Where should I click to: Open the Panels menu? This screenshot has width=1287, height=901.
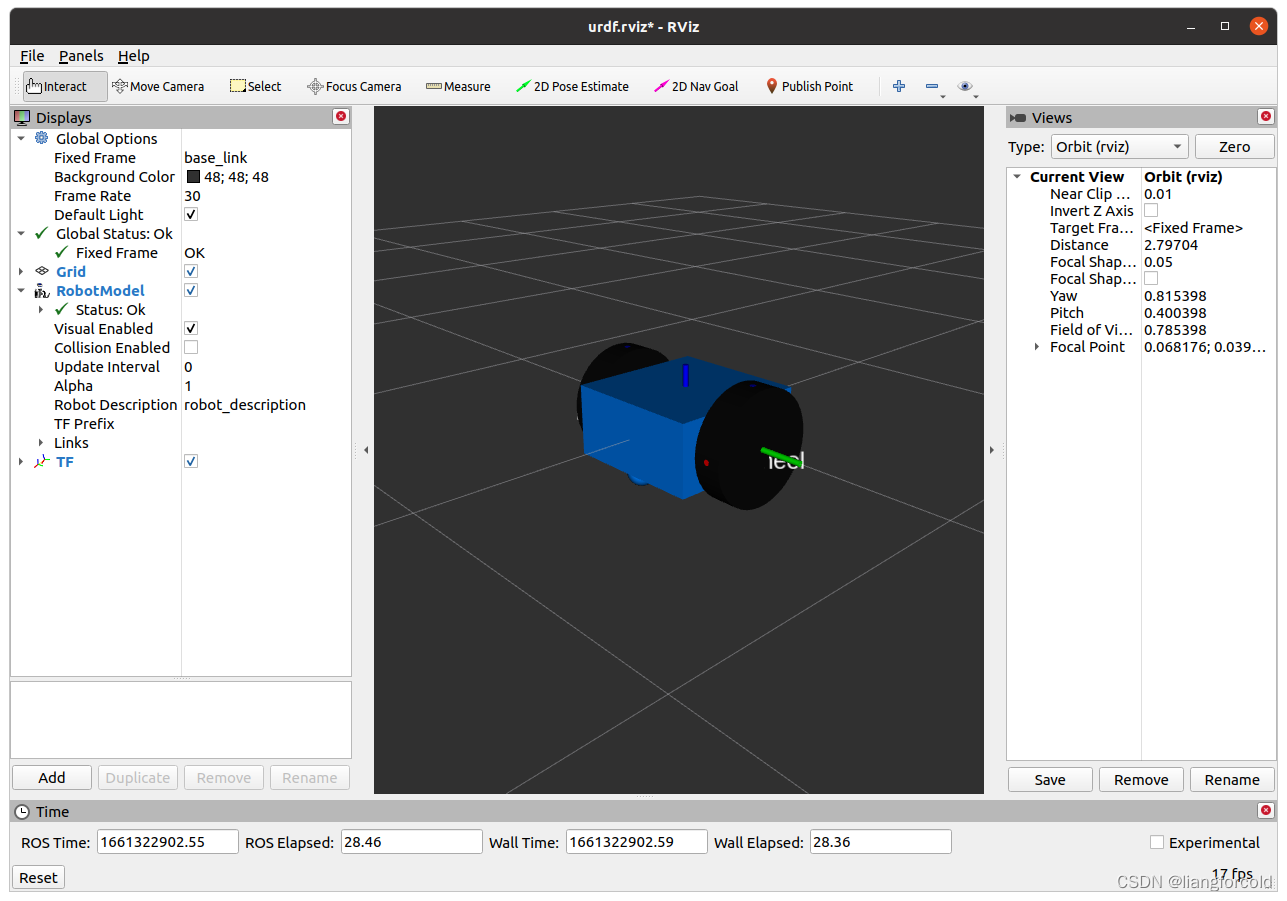point(81,56)
